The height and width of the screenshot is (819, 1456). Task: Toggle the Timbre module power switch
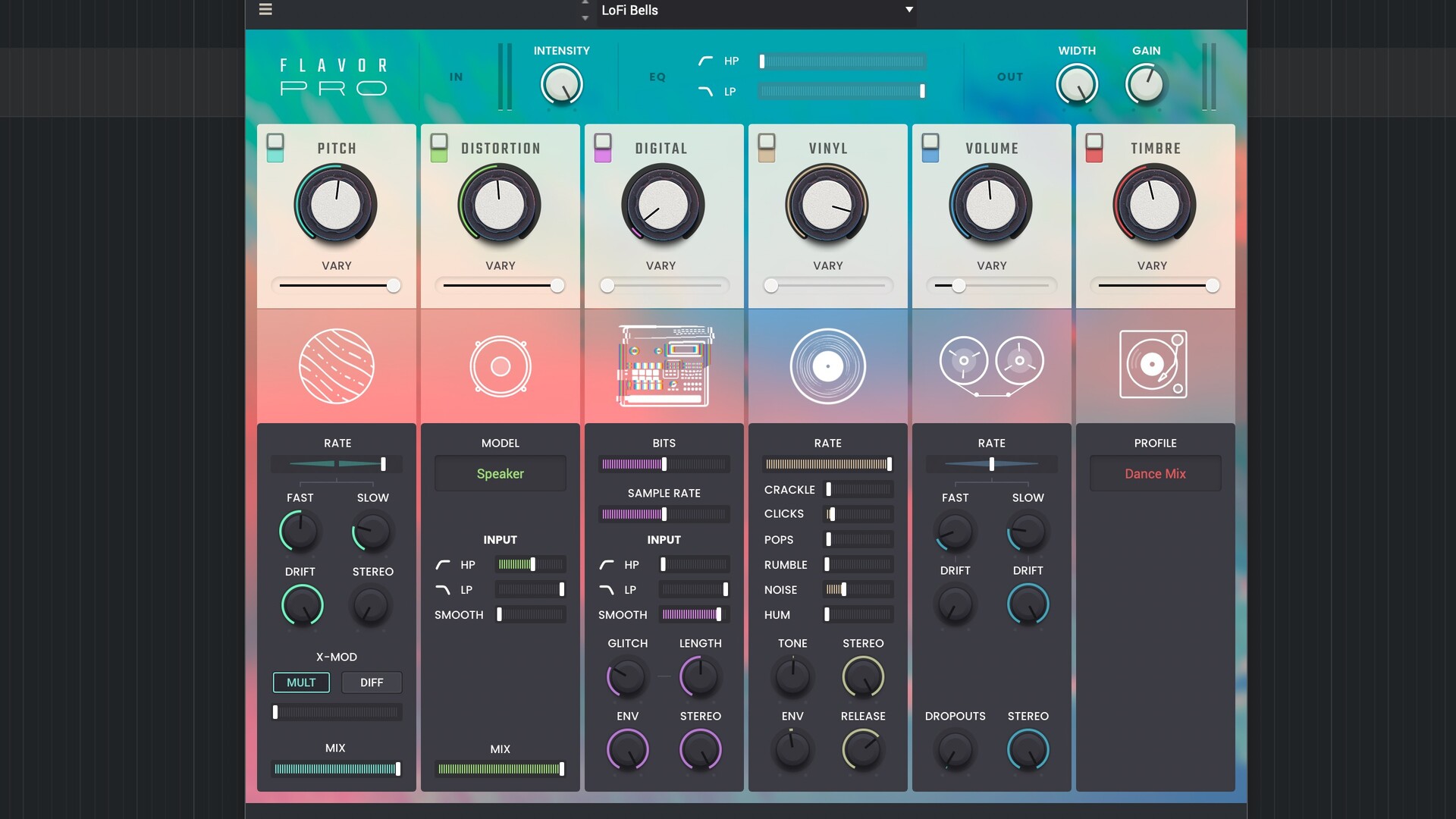coord(1094,148)
